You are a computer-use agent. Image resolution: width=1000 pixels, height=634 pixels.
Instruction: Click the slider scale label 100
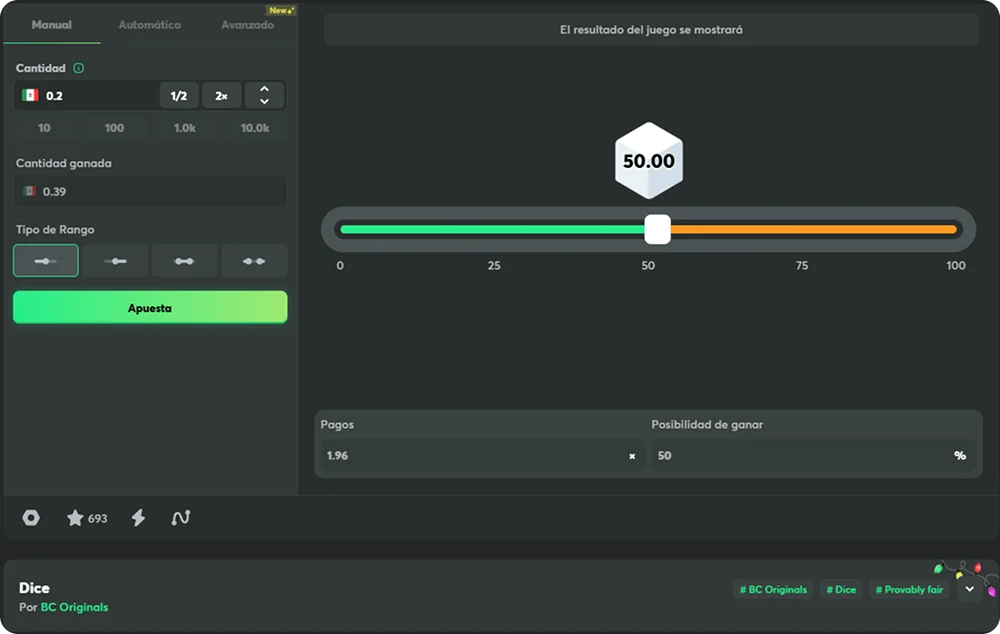(955, 265)
